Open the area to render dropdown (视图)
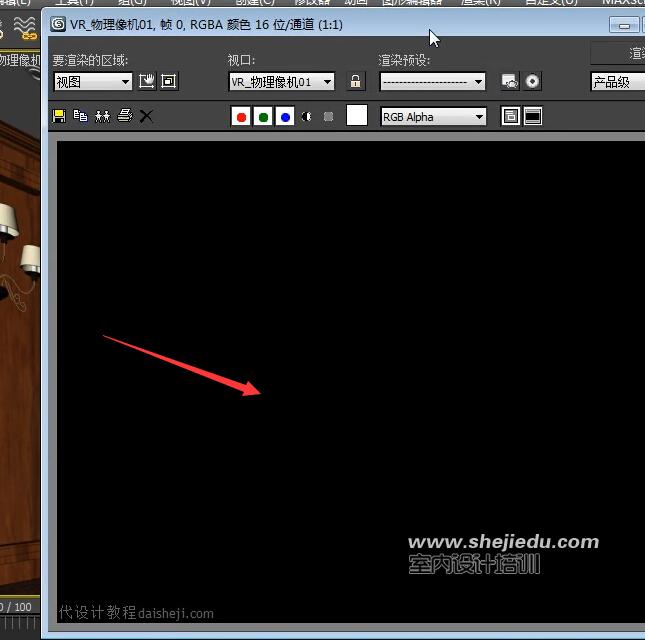Viewport: 645px width, 640px height. coord(93,82)
